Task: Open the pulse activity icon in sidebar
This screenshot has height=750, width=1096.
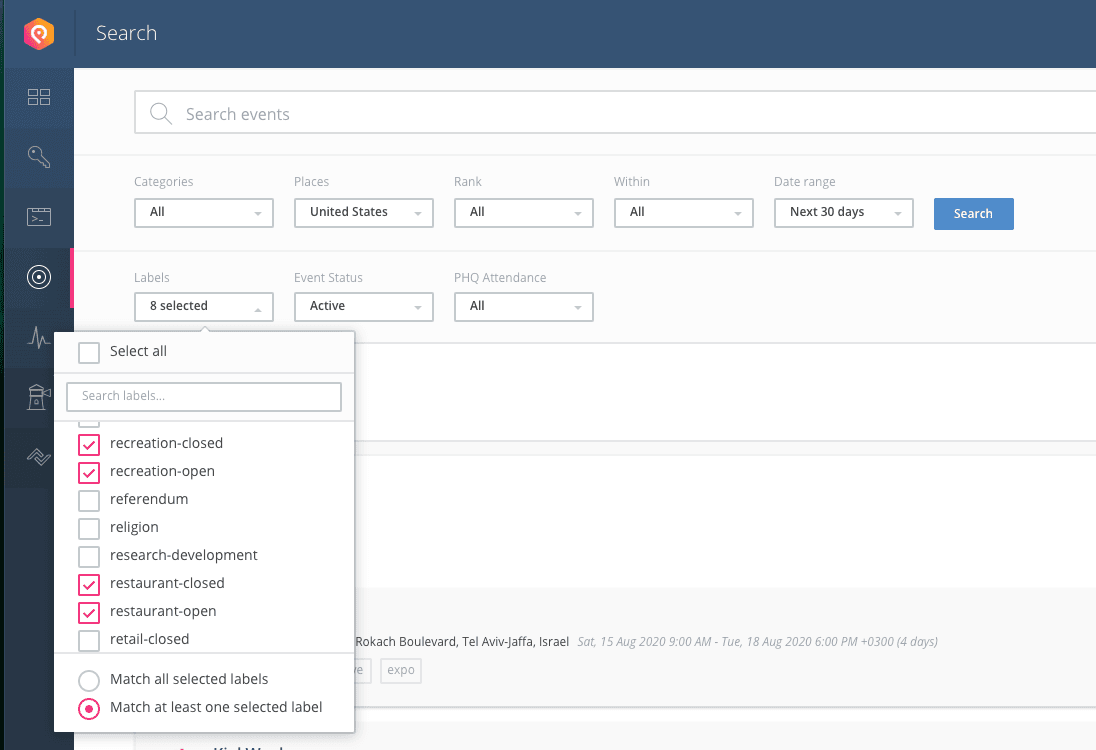Action: click(x=38, y=338)
